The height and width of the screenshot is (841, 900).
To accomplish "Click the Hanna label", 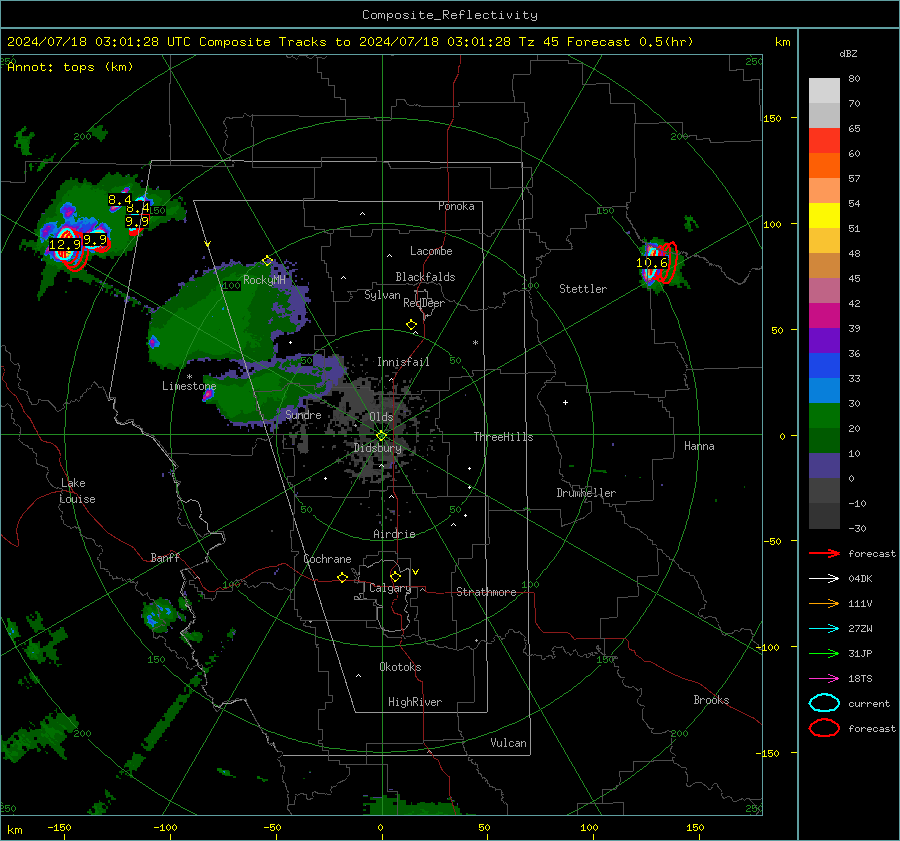I will pos(699,446).
